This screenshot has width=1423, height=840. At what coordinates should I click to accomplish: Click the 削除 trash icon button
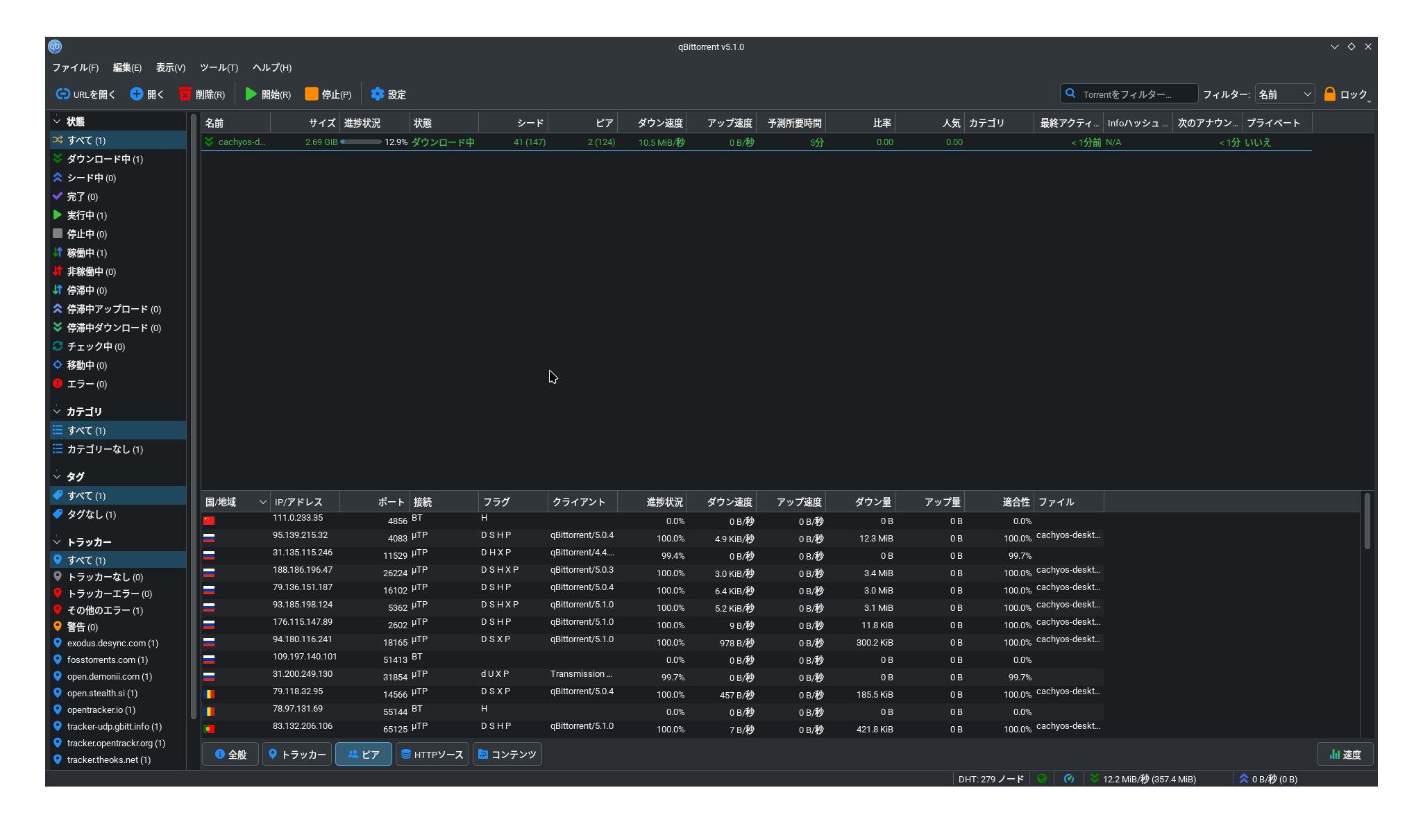[202, 94]
